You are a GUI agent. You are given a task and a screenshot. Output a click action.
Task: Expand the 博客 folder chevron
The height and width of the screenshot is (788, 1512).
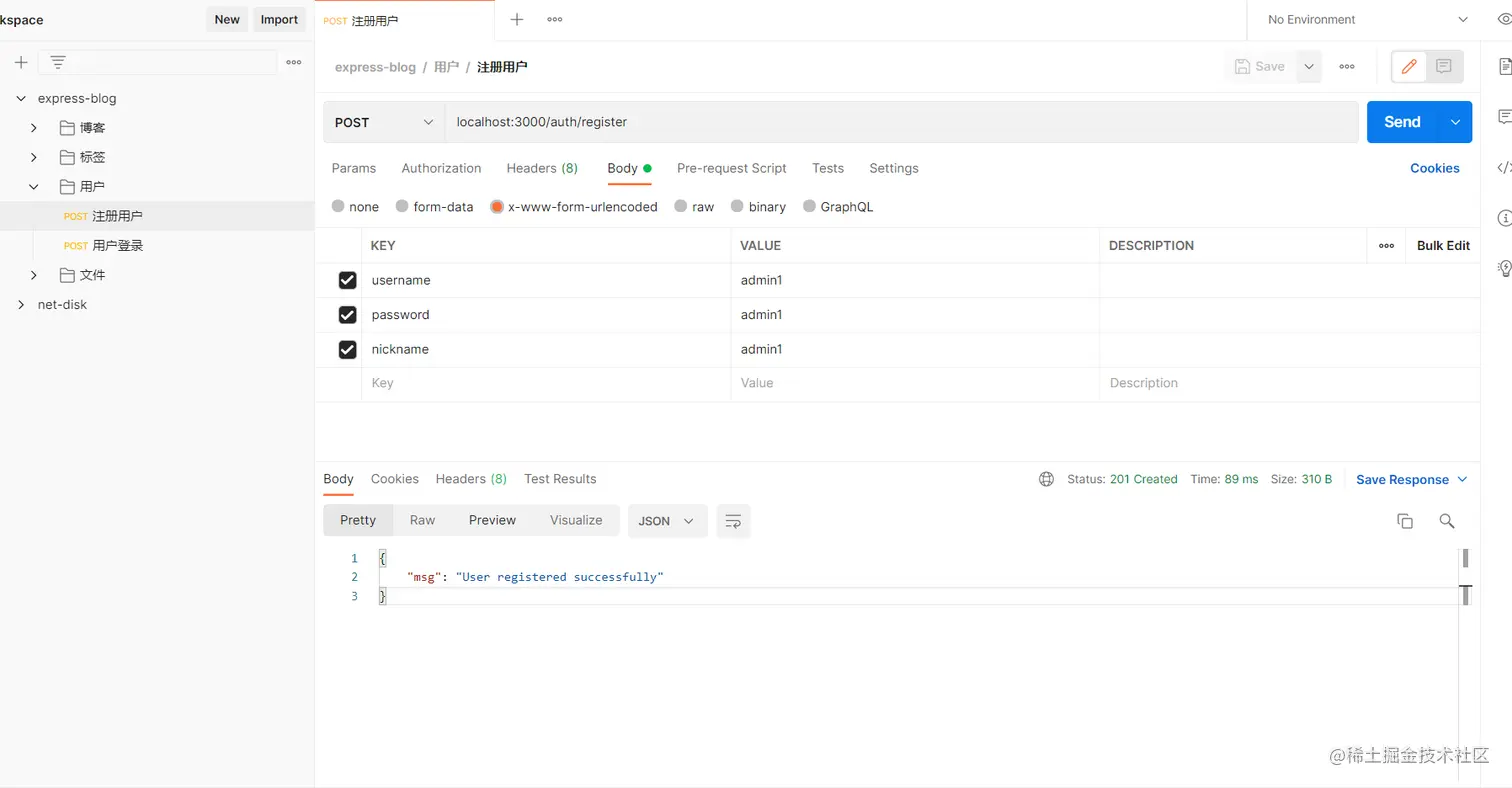coord(34,128)
